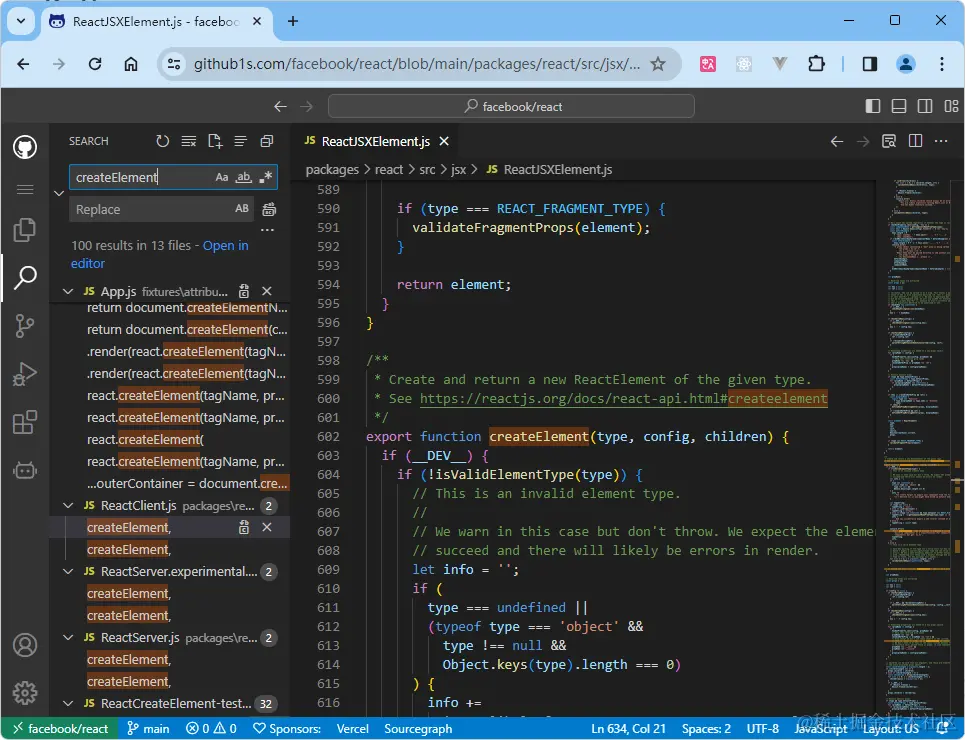Navigate back in editor tab bar
Screen dimensions: 965x740
[836, 142]
